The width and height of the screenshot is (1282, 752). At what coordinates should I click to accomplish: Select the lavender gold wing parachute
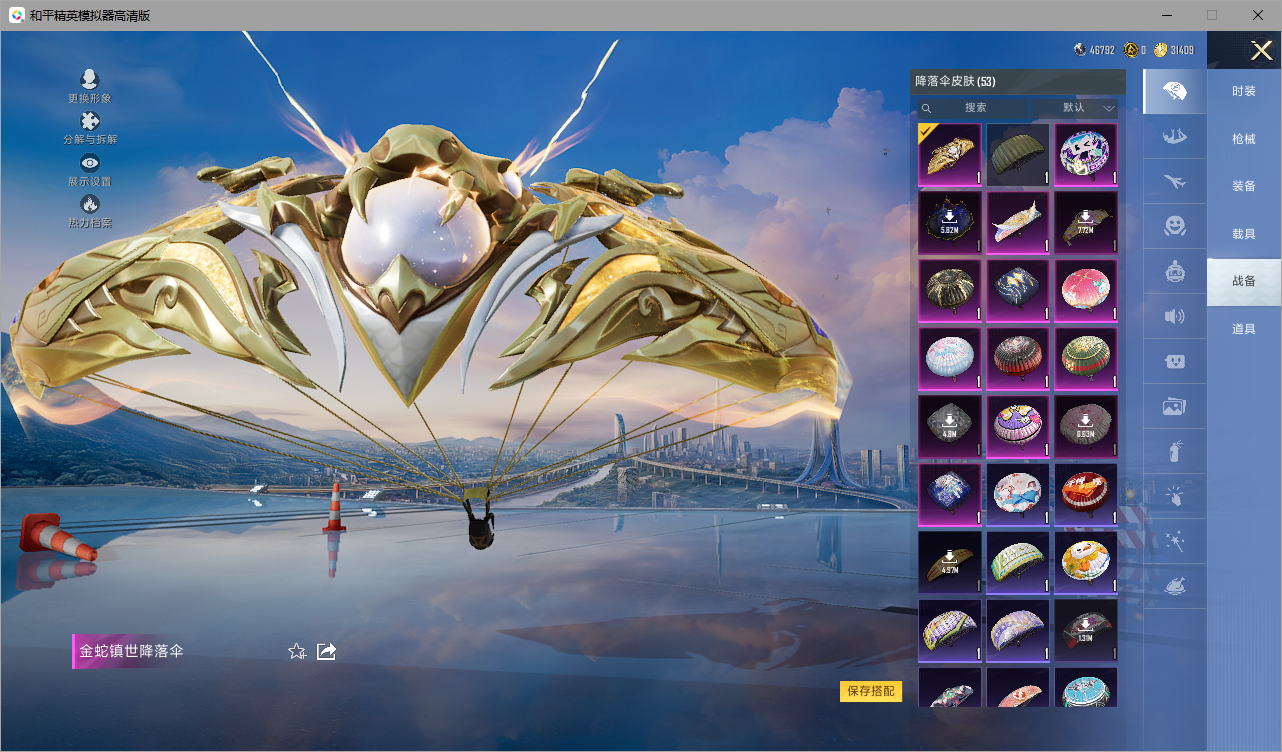(1018, 630)
